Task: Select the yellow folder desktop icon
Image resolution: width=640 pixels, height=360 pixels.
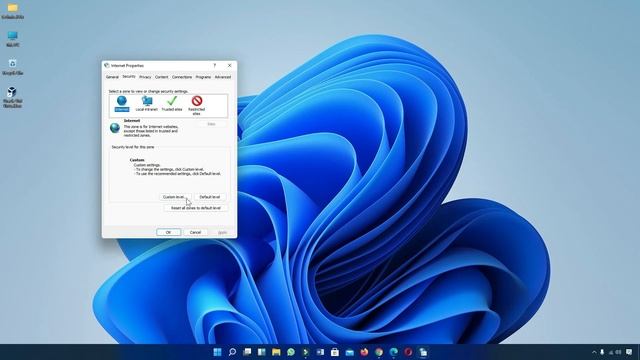Action: 13,11
